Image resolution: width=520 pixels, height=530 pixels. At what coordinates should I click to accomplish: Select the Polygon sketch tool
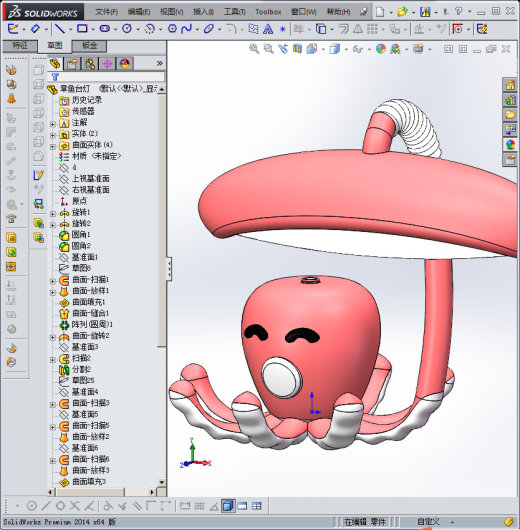point(172,29)
